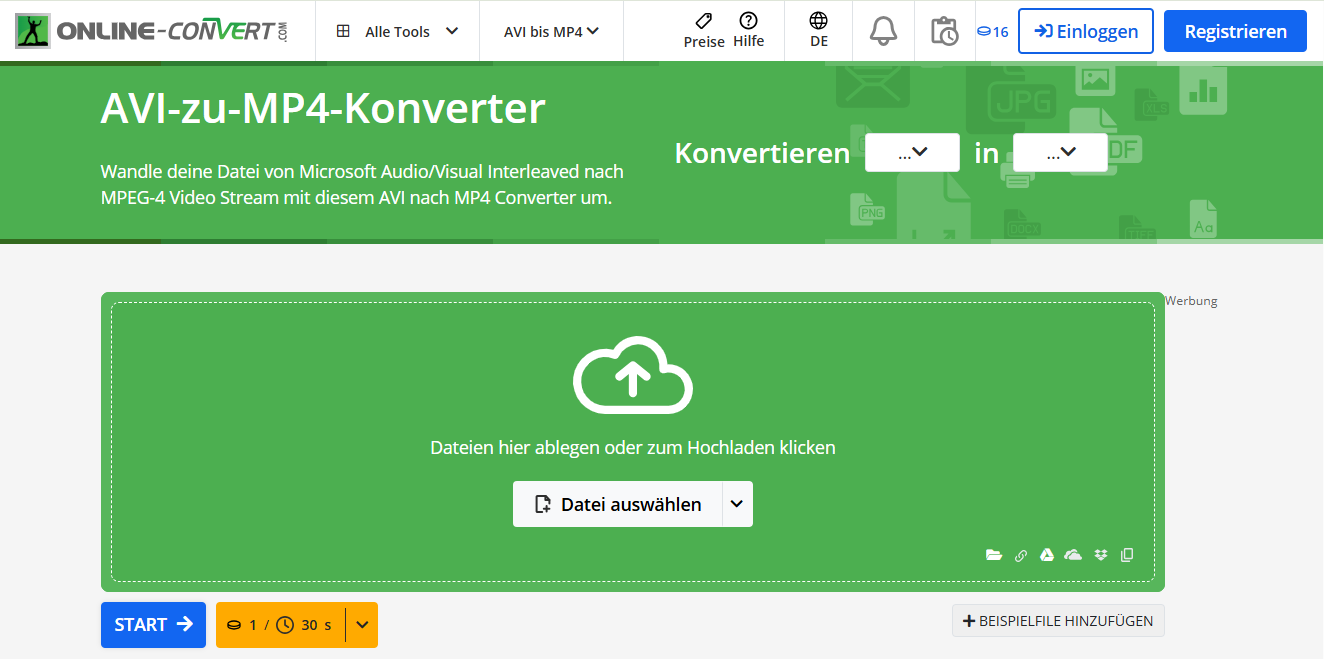Open the Hilfe menu
Screen dimensions: 1324x659
click(751, 30)
